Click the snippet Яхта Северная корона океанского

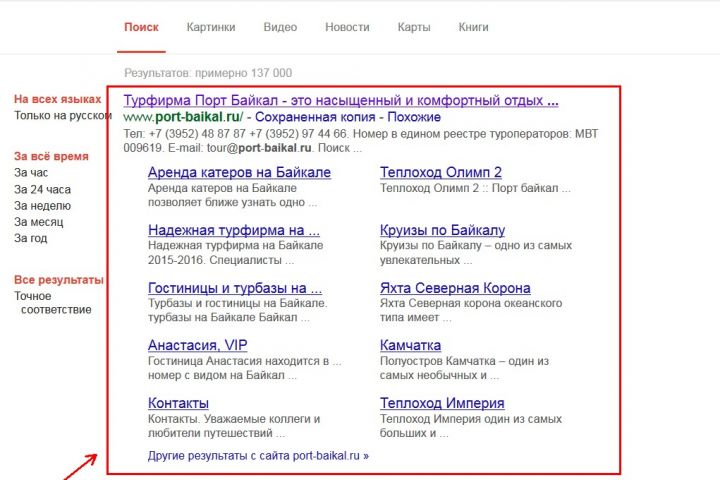471,310
